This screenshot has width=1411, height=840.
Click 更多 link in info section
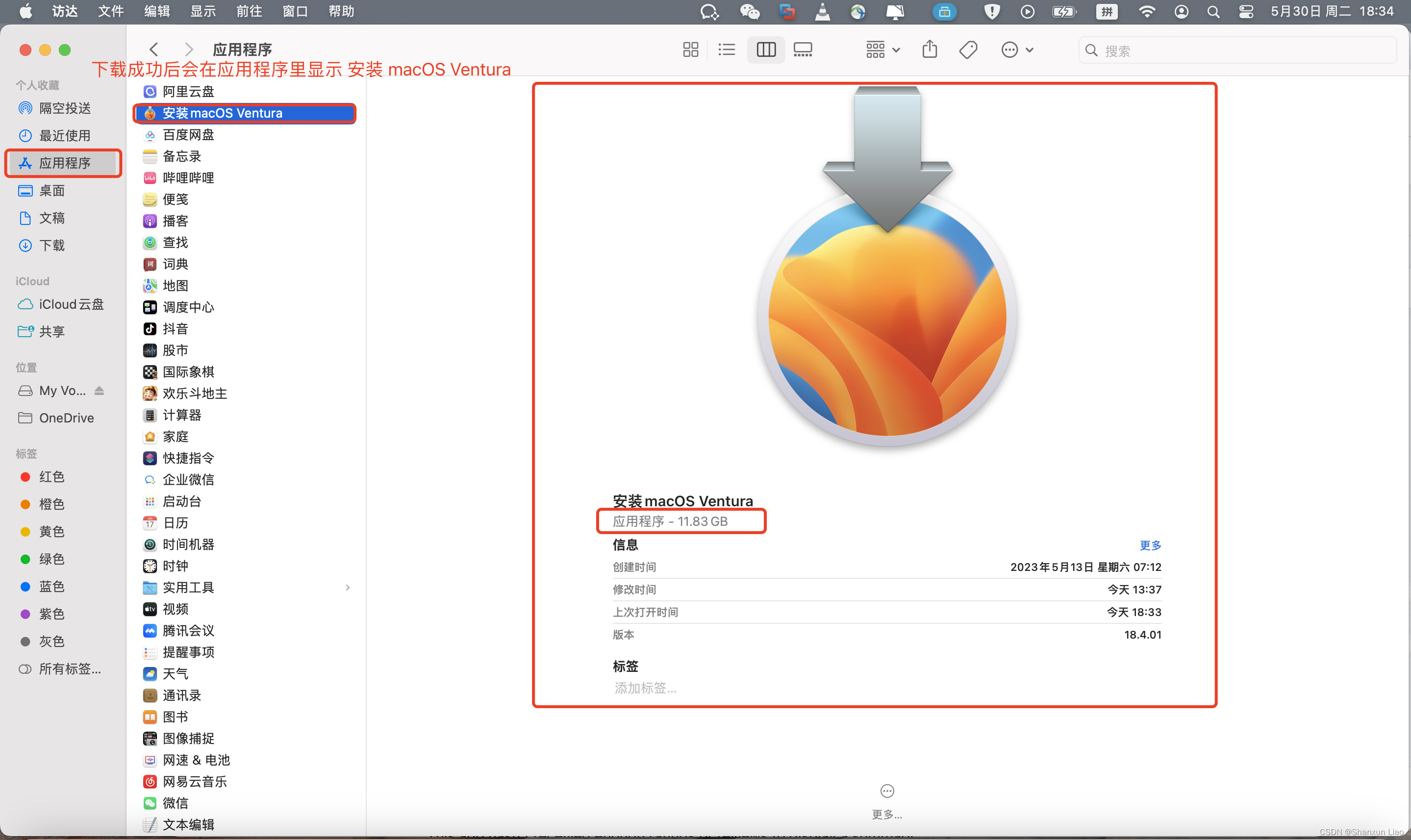[x=1150, y=545]
